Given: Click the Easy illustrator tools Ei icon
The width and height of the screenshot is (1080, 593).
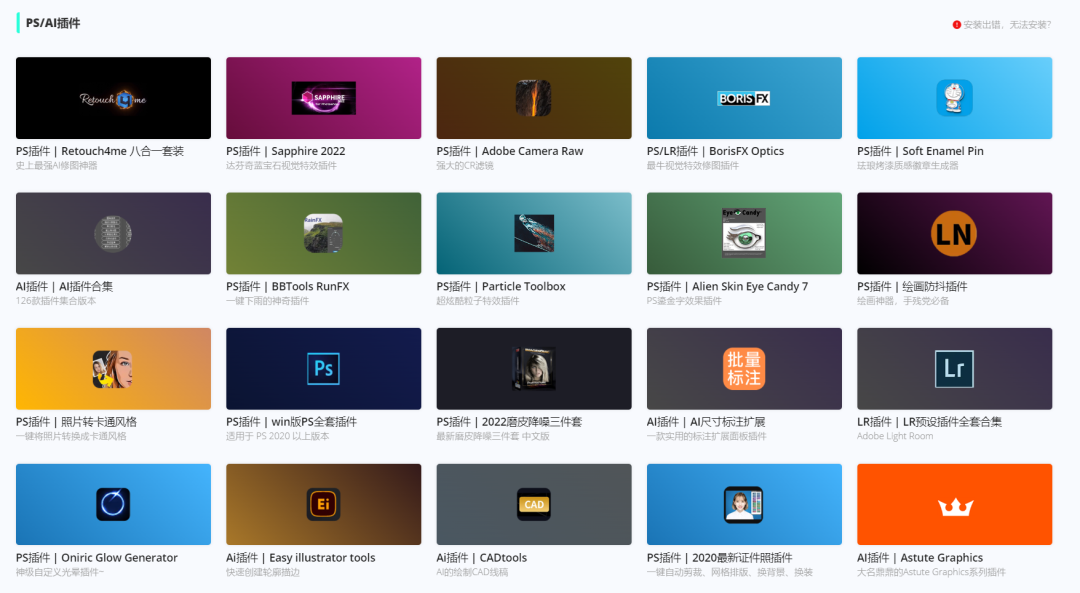Looking at the screenshot, I should click(x=323, y=504).
